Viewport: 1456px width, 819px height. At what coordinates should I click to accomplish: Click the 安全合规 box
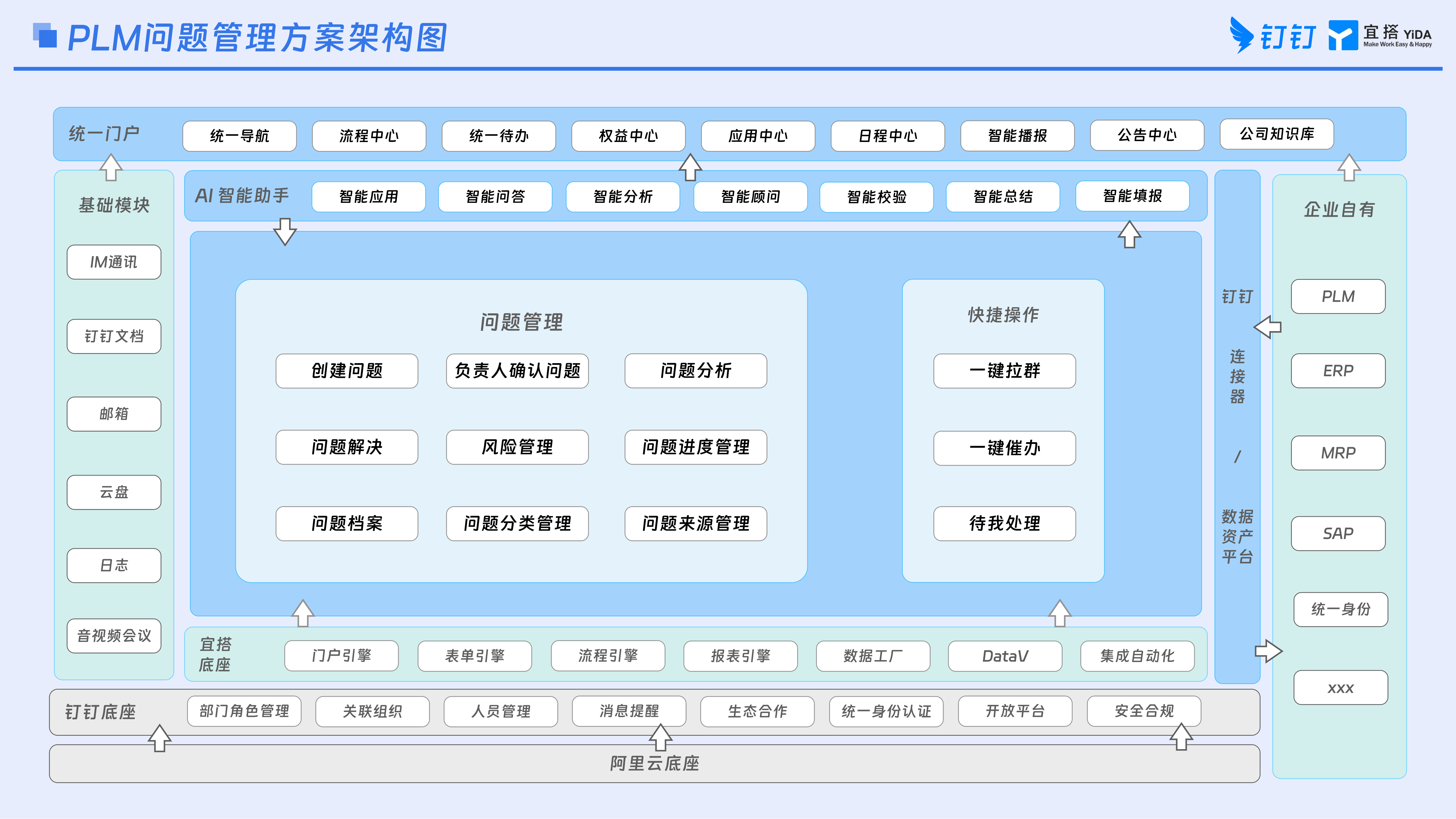coord(1144,711)
